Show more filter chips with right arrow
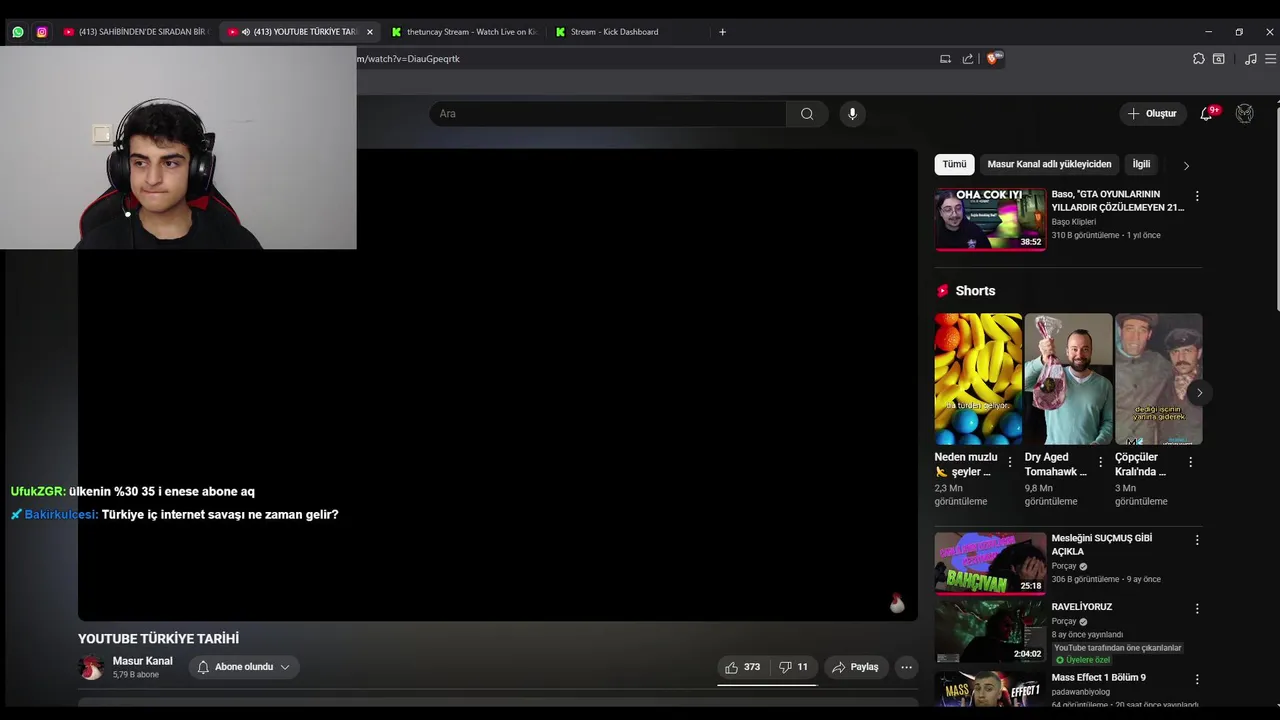The width and height of the screenshot is (1280, 720). click(1186, 165)
